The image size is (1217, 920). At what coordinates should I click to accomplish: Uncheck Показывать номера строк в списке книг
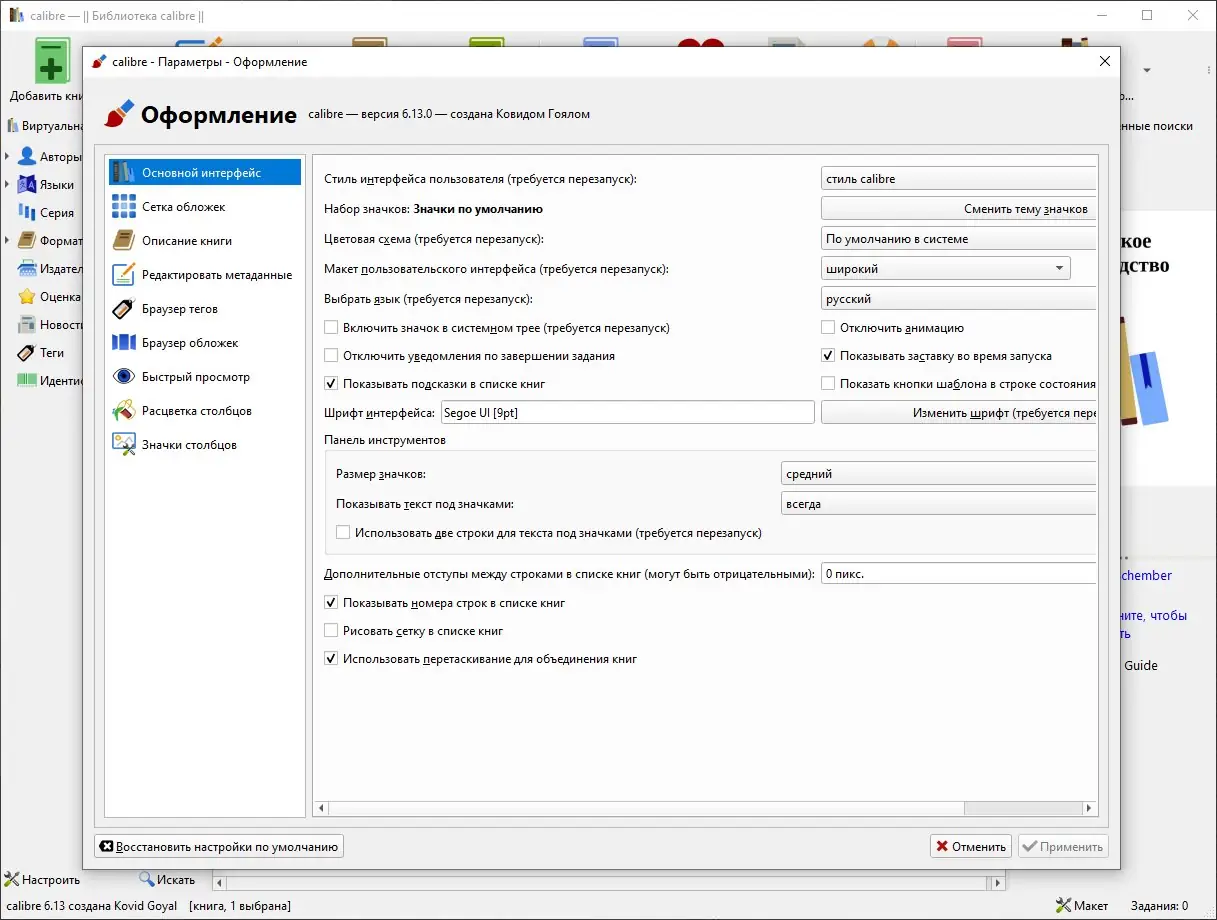[331, 604]
